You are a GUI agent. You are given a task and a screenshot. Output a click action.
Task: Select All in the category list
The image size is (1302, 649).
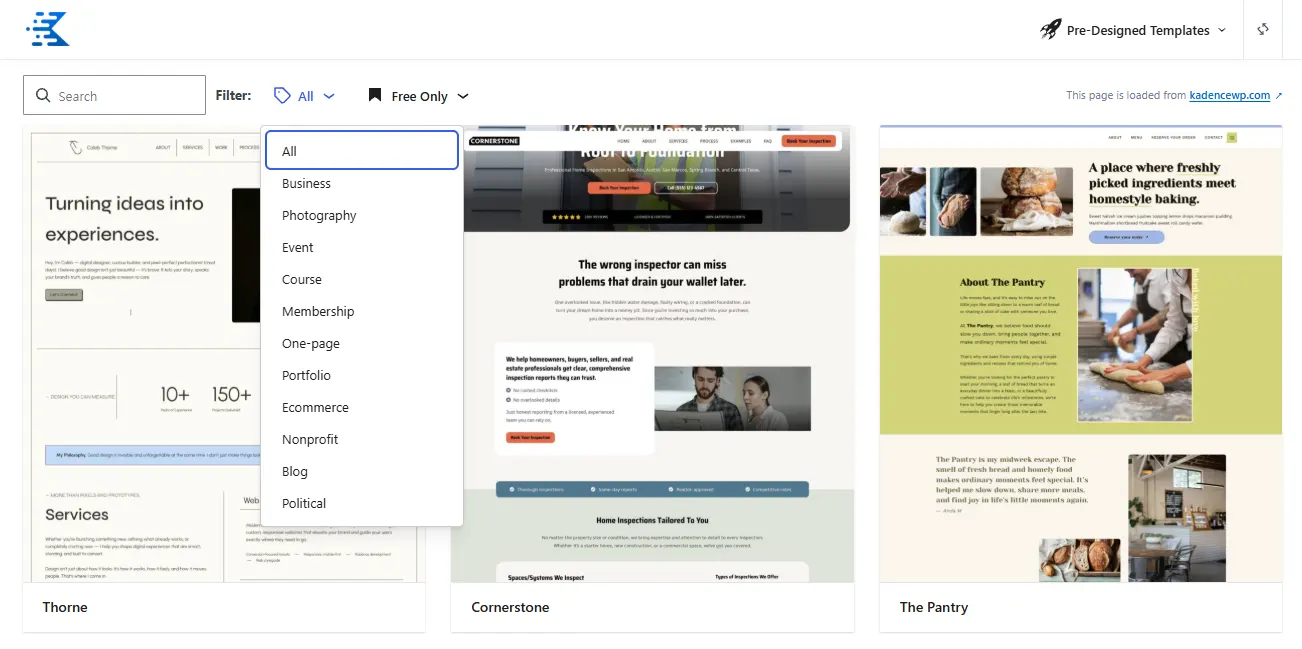[x=362, y=151]
